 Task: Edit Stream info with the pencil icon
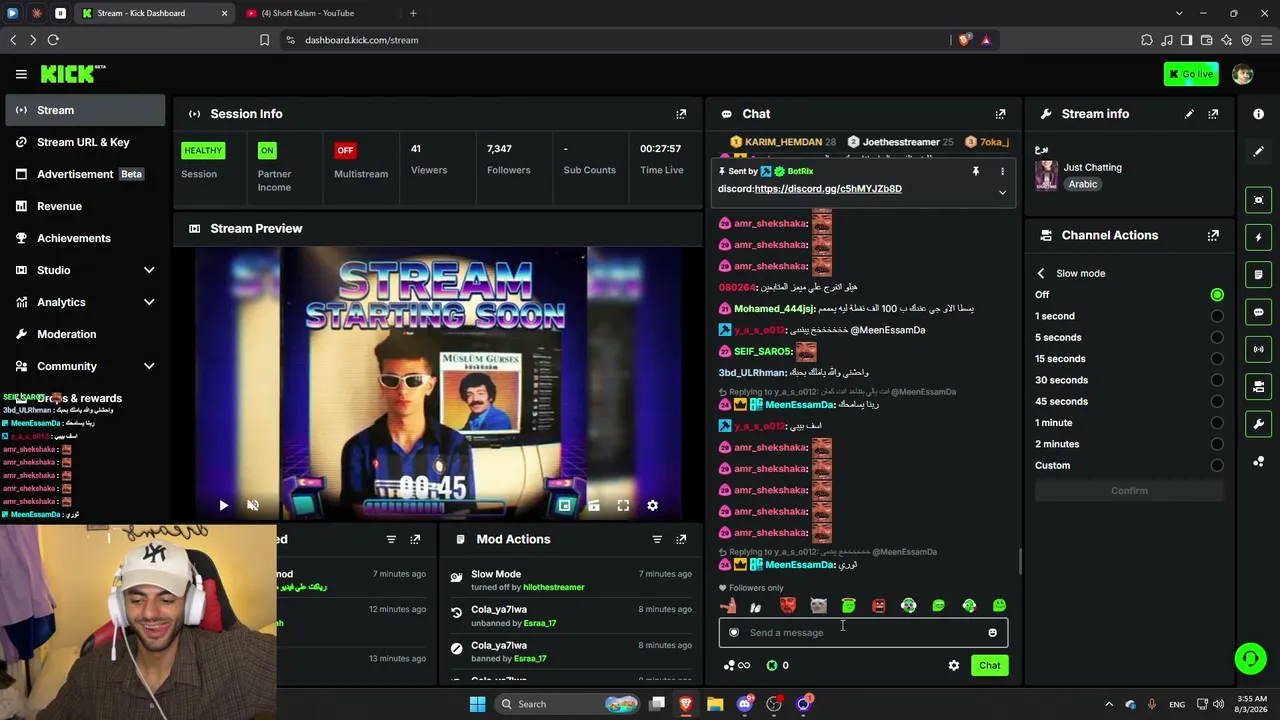click(1189, 114)
